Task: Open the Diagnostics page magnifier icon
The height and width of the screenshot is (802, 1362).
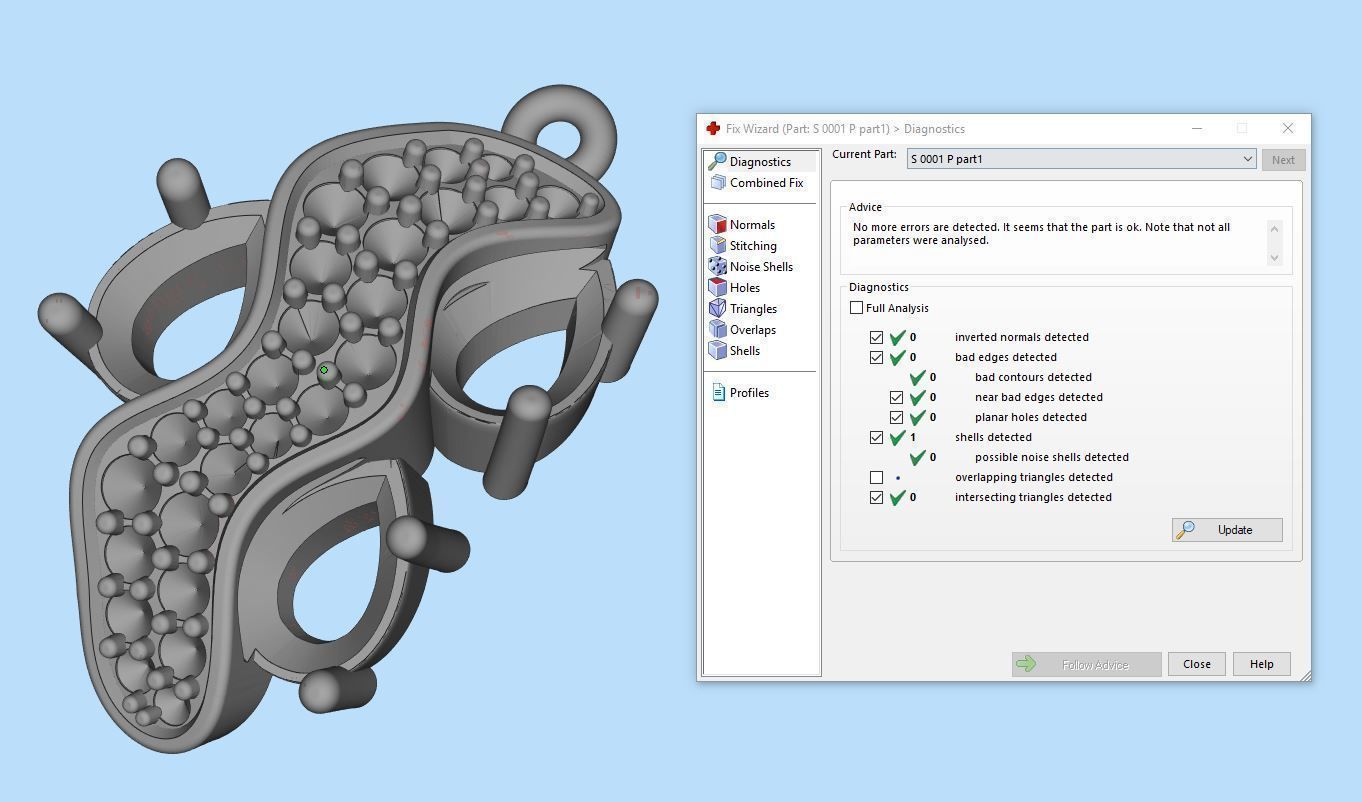Action: (x=717, y=161)
